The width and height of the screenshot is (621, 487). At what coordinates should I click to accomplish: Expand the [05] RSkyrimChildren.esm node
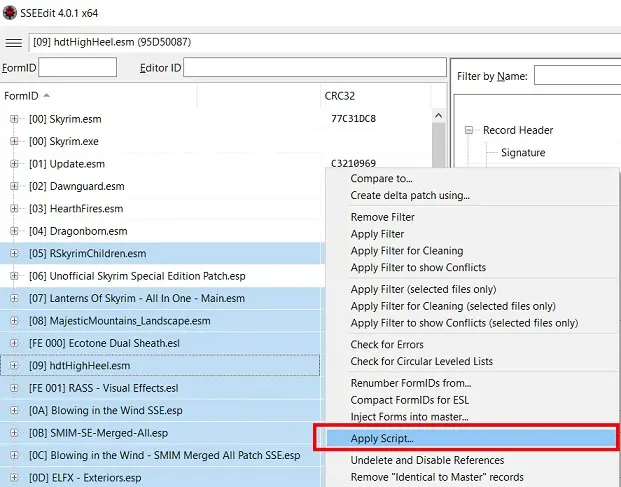14,253
